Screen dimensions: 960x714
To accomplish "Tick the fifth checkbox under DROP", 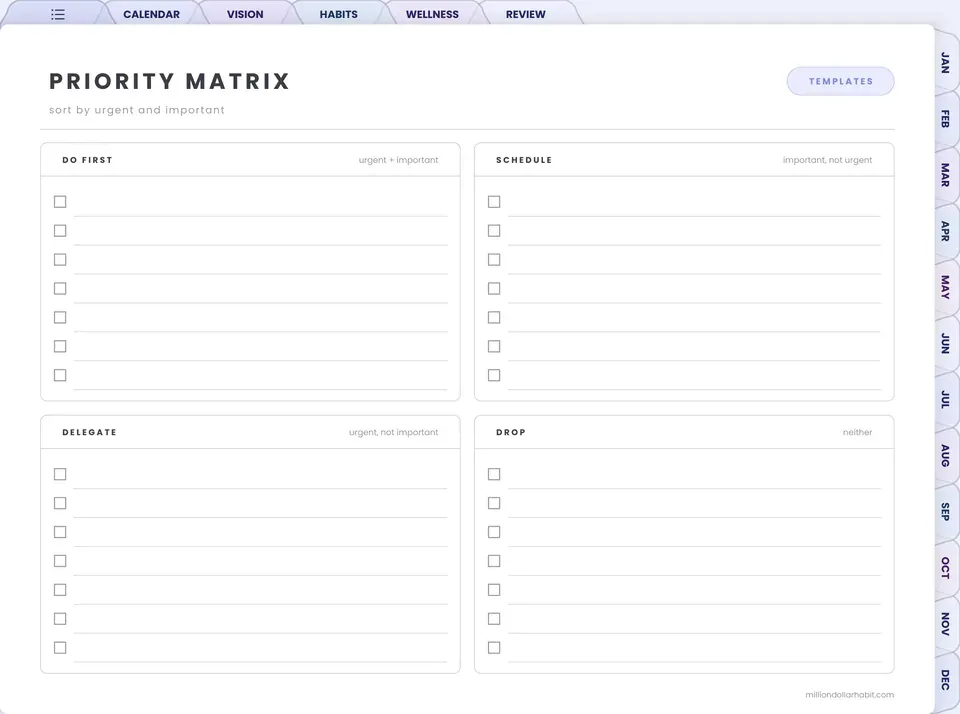I will tap(494, 590).
